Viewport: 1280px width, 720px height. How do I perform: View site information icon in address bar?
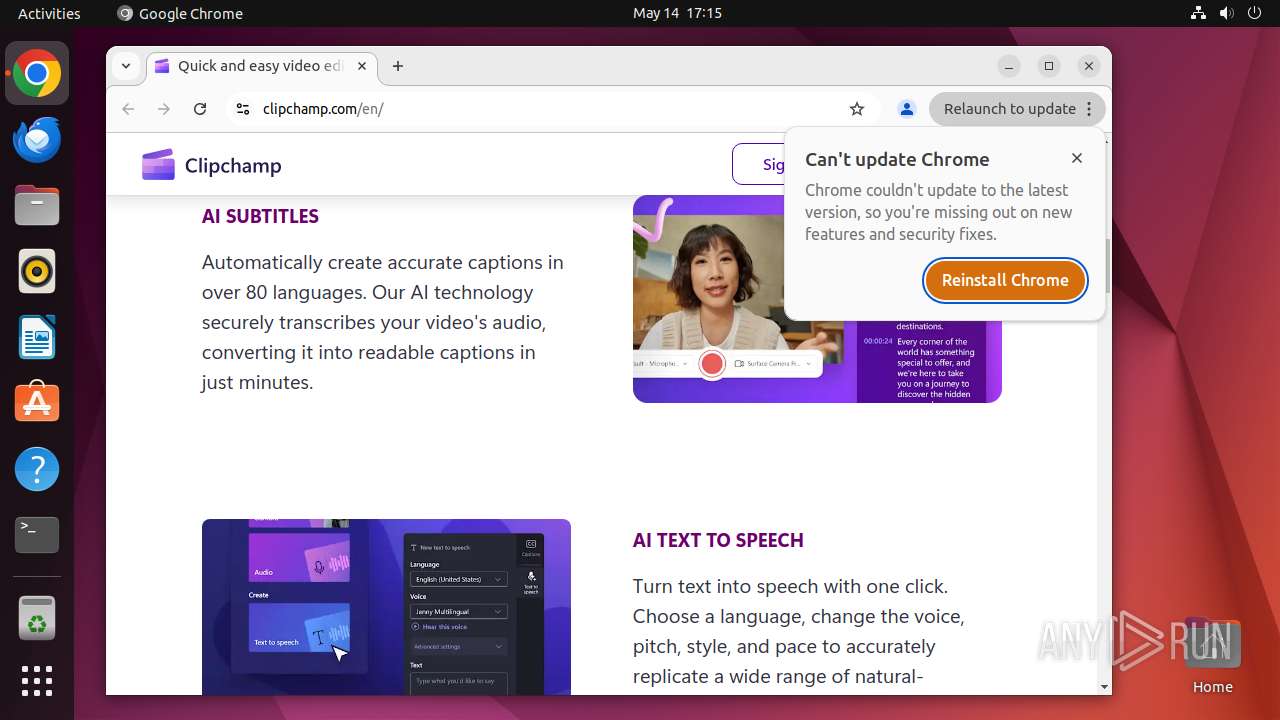(x=242, y=109)
